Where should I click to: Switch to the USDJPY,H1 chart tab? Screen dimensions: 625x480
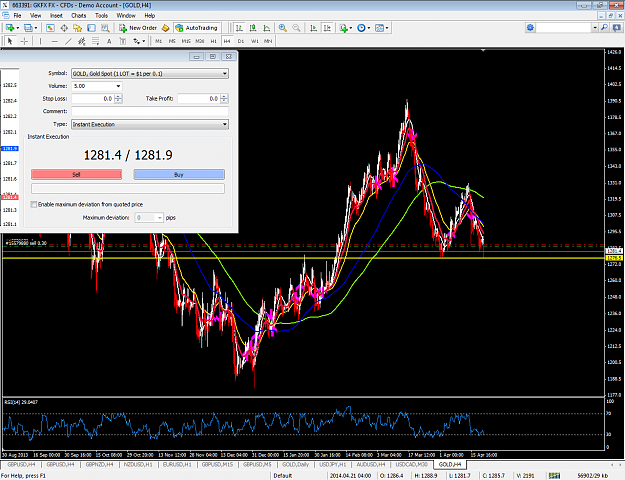pos(333,464)
